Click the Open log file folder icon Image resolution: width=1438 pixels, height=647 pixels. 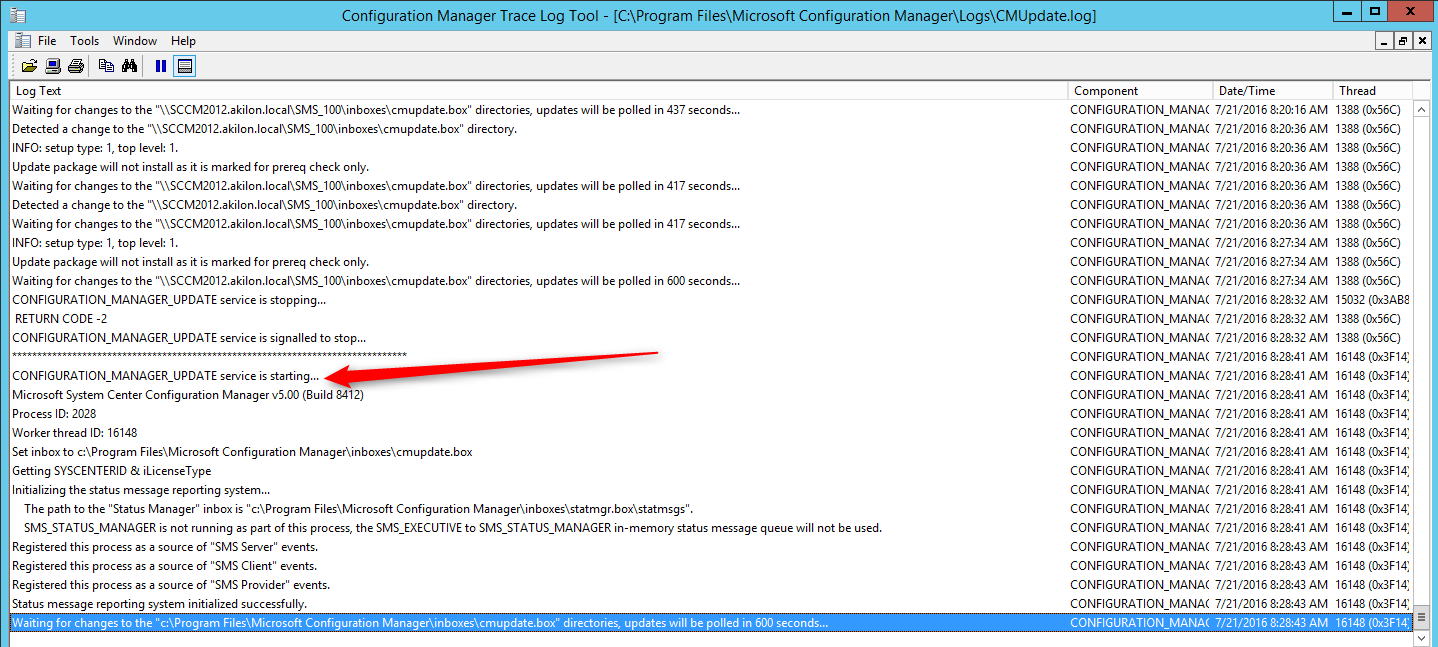29,66
